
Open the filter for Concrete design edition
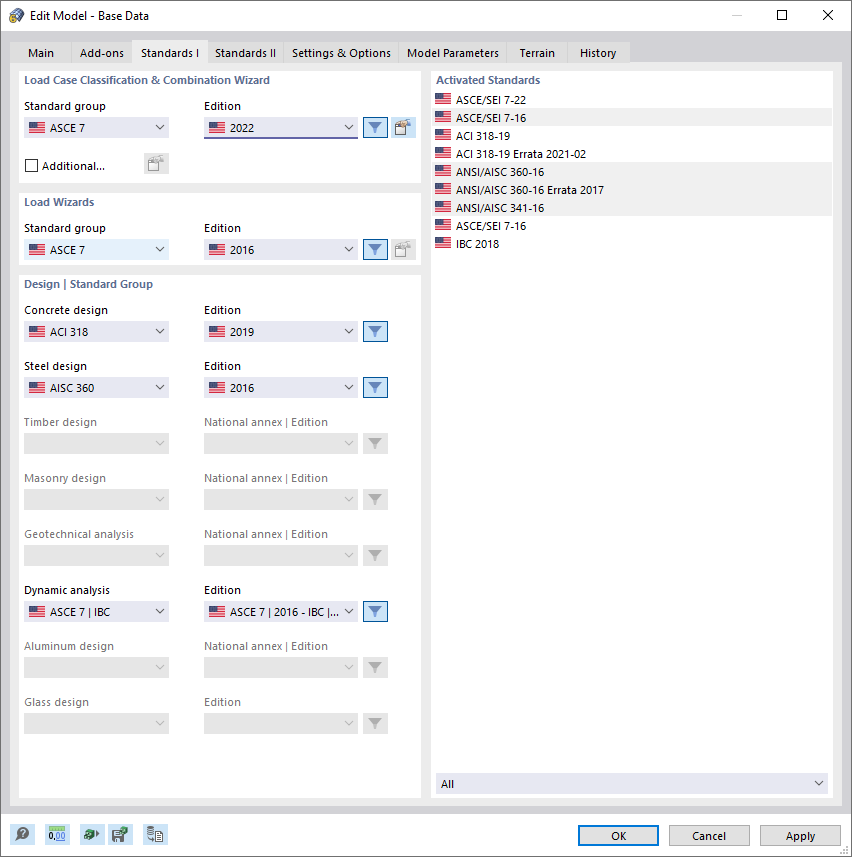click(x=375, y=331)
